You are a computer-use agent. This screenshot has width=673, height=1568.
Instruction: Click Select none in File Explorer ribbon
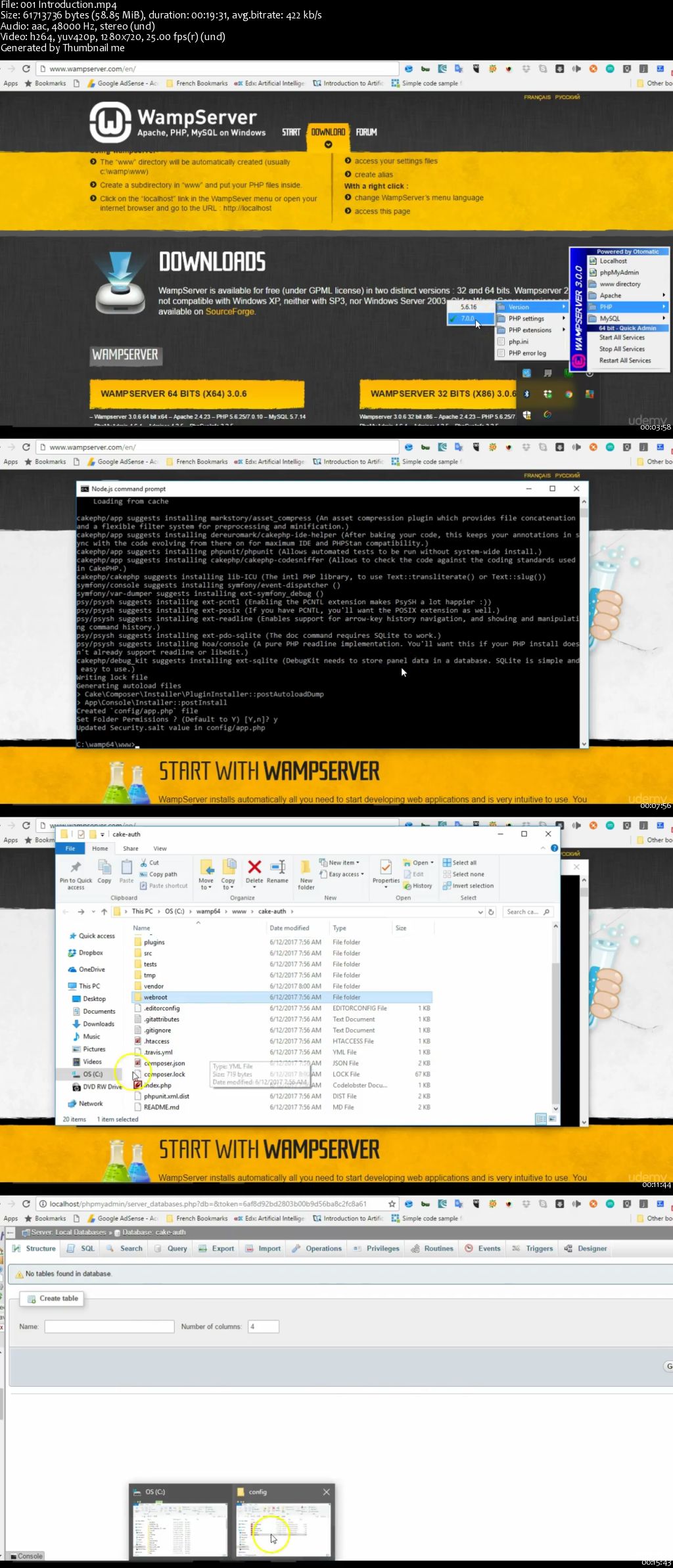[x=463, y=874]
